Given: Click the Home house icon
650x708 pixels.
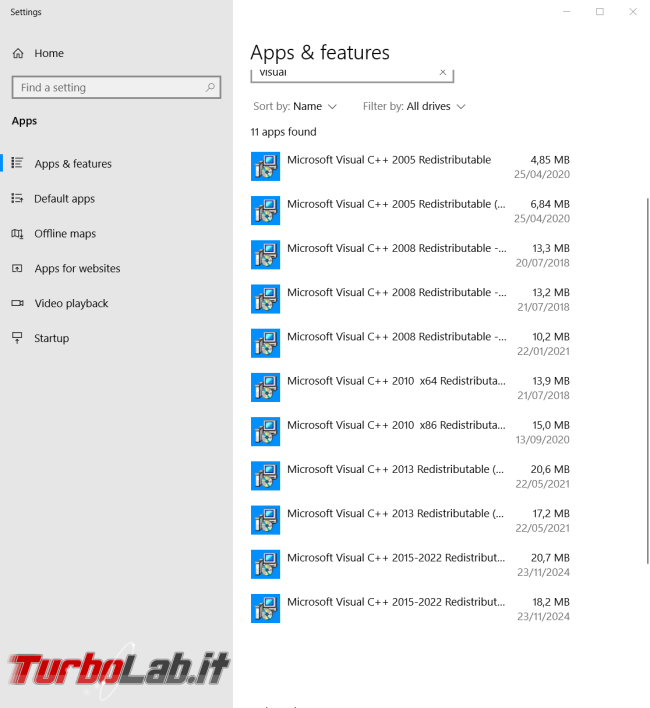Looking at the screenshot, I should pos(18,53).
